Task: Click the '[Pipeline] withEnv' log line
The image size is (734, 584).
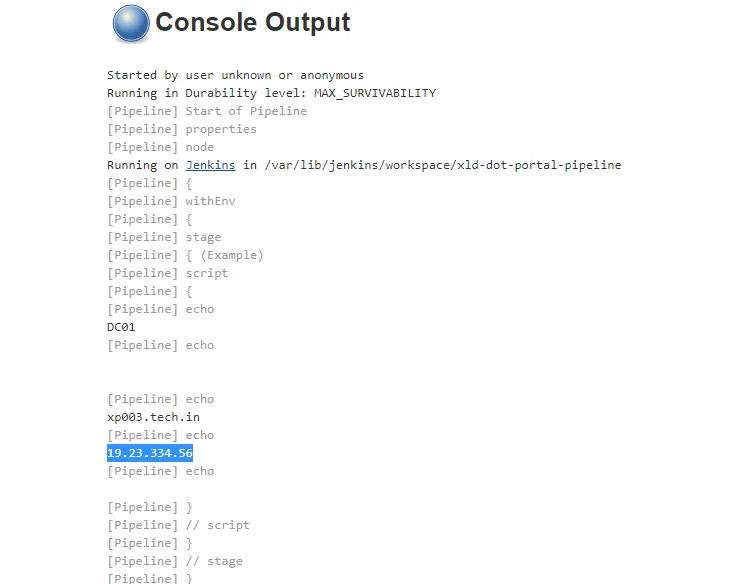Action: 171,201
